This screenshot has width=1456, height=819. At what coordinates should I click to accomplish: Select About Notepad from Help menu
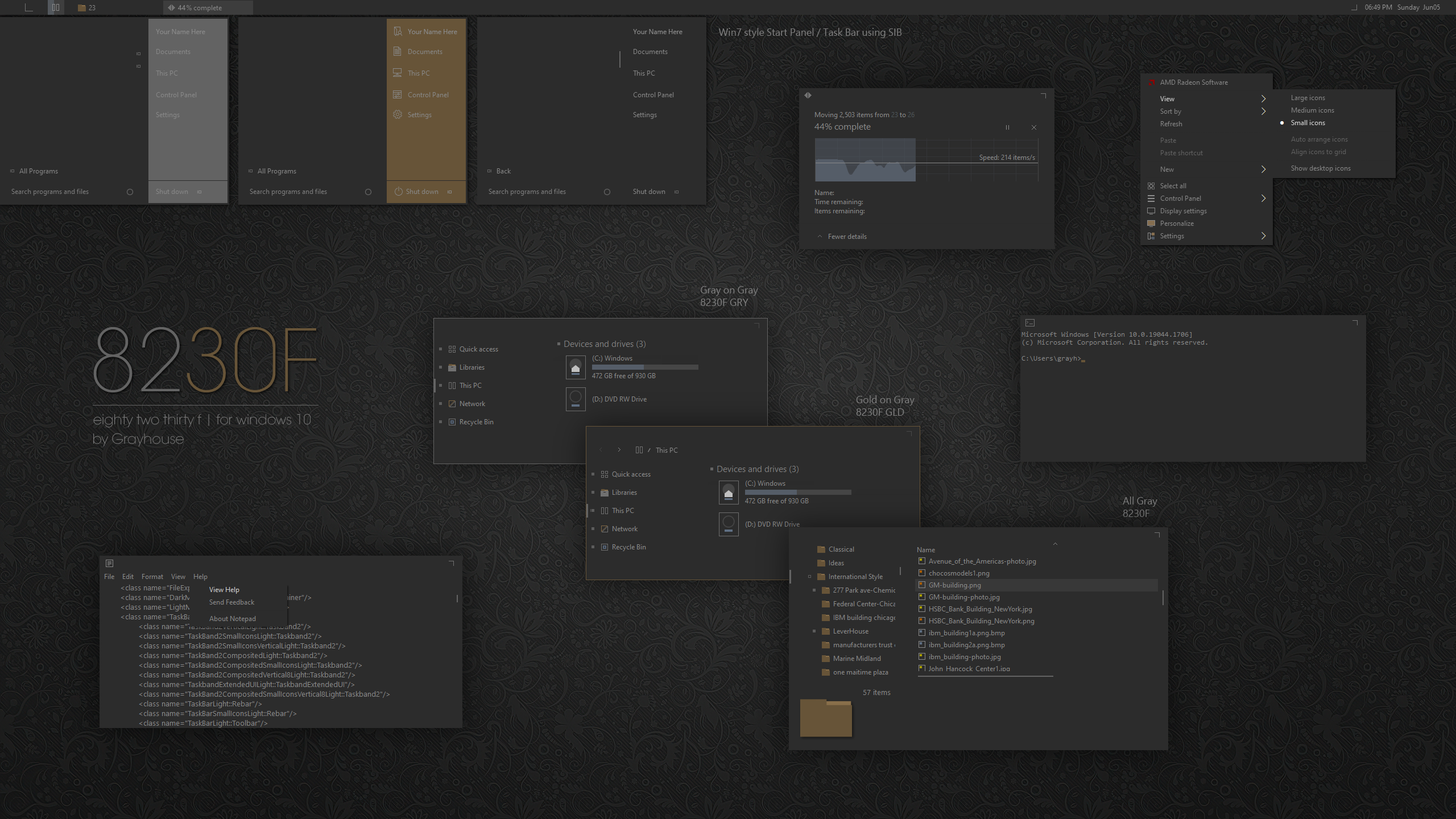232,619
